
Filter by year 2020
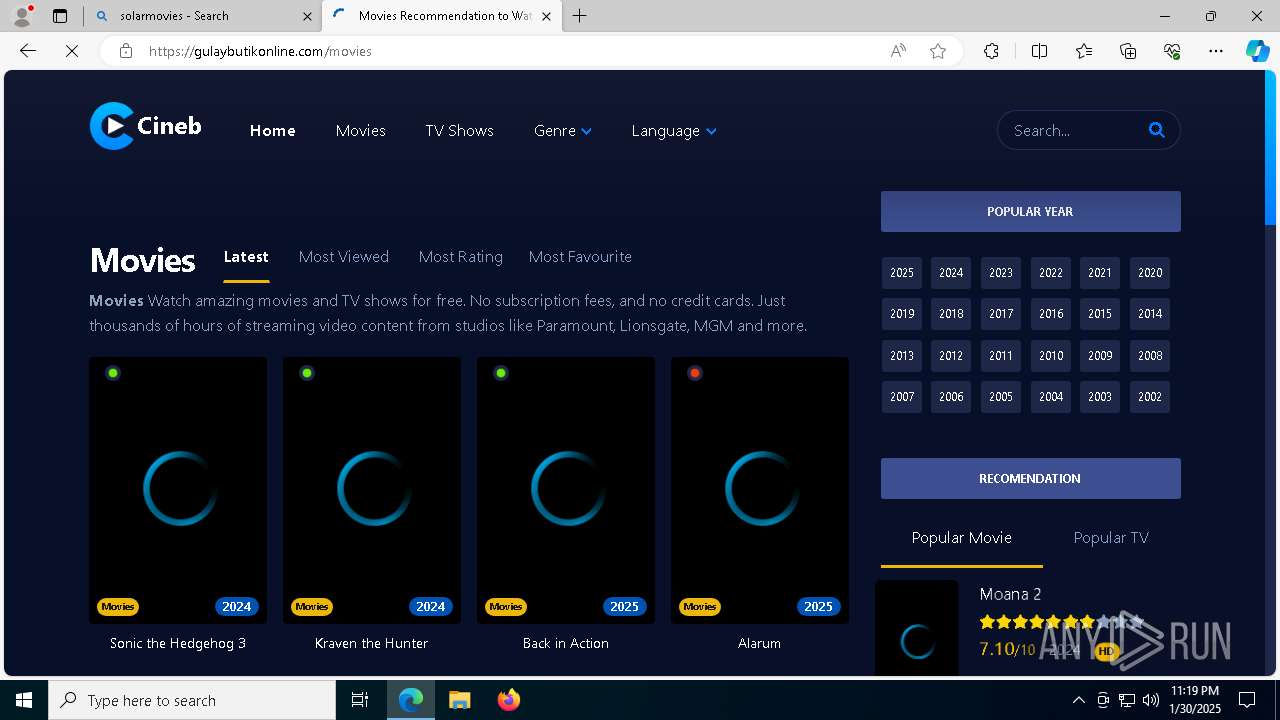1150,273
